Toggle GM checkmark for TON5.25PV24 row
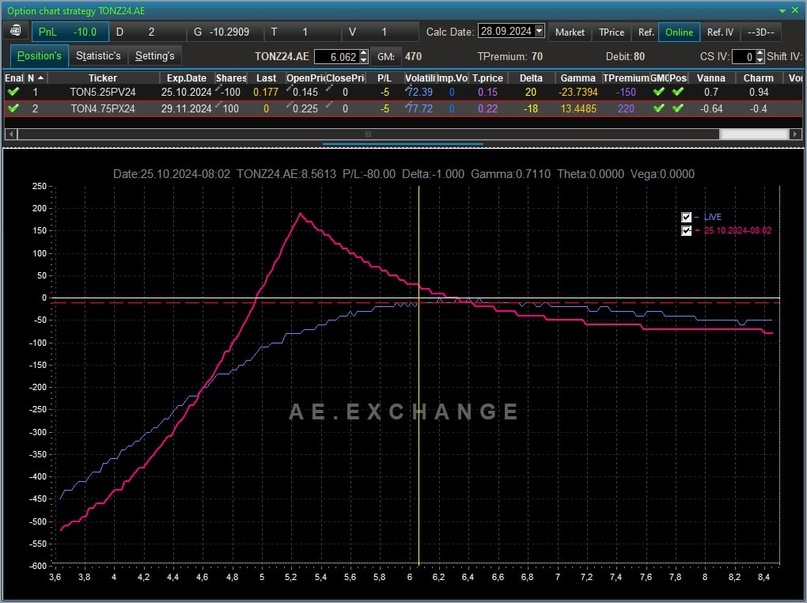 [x=658, y=92]
